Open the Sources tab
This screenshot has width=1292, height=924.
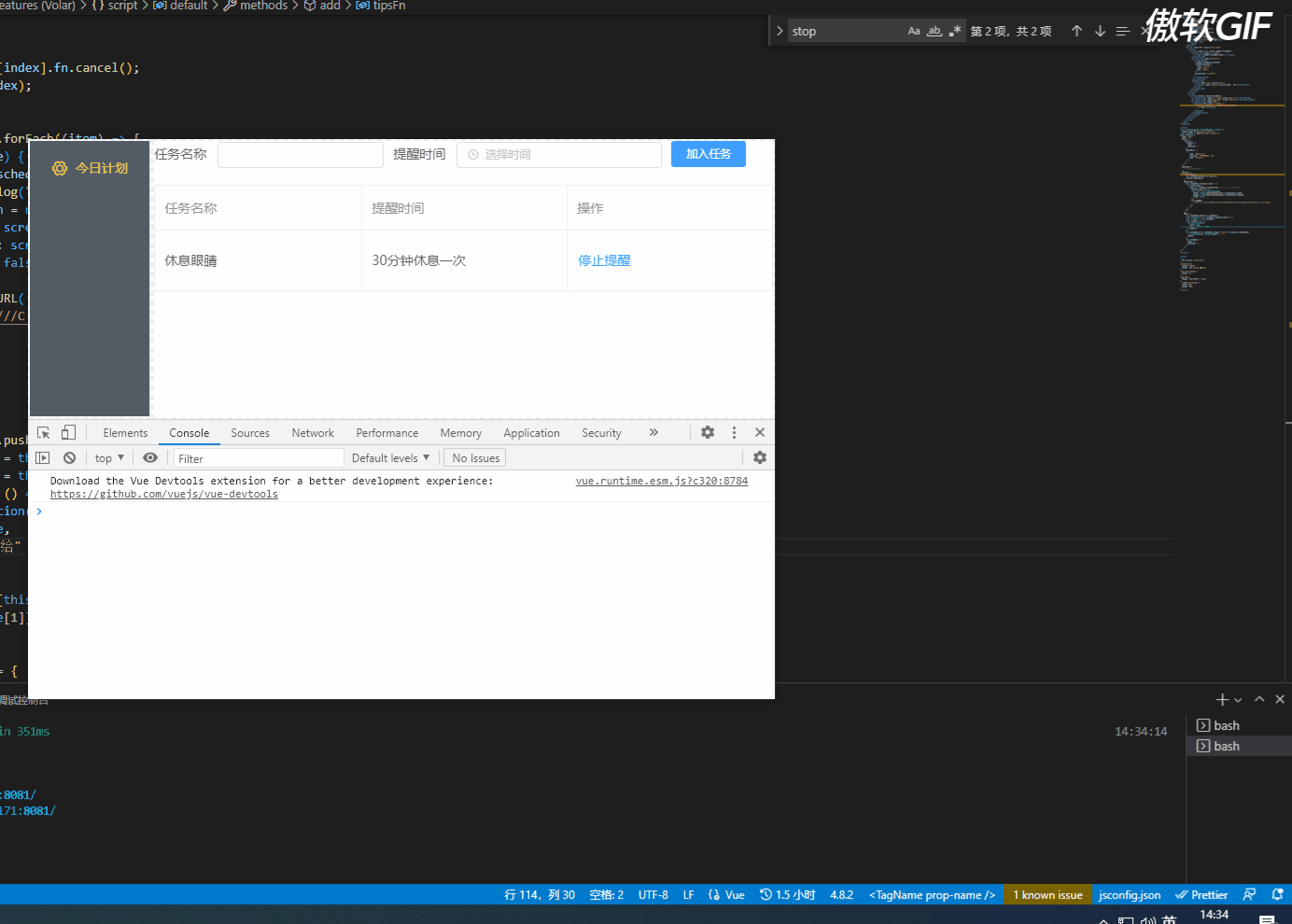pyautogui.click(x=250, y=433)
